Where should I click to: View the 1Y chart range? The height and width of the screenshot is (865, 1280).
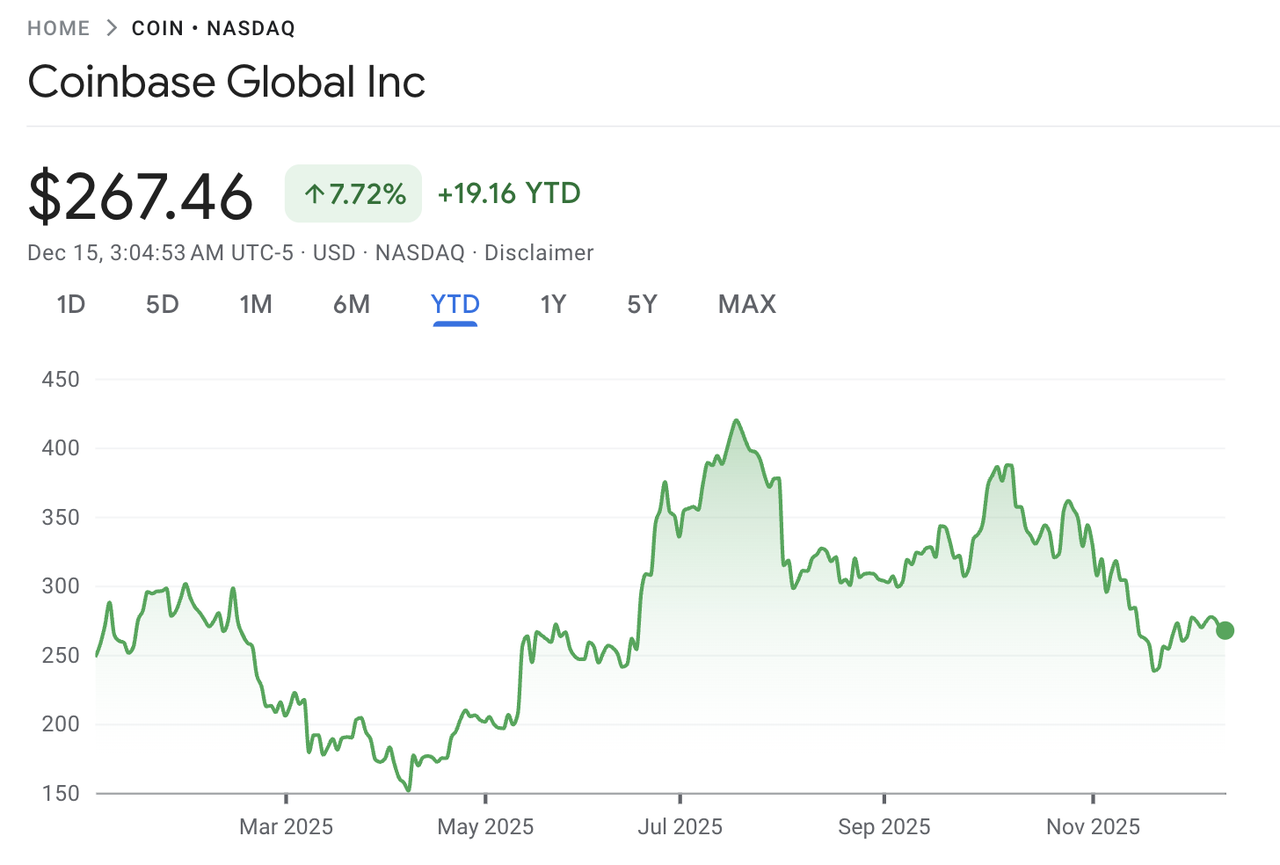click(x=553, y=304)
